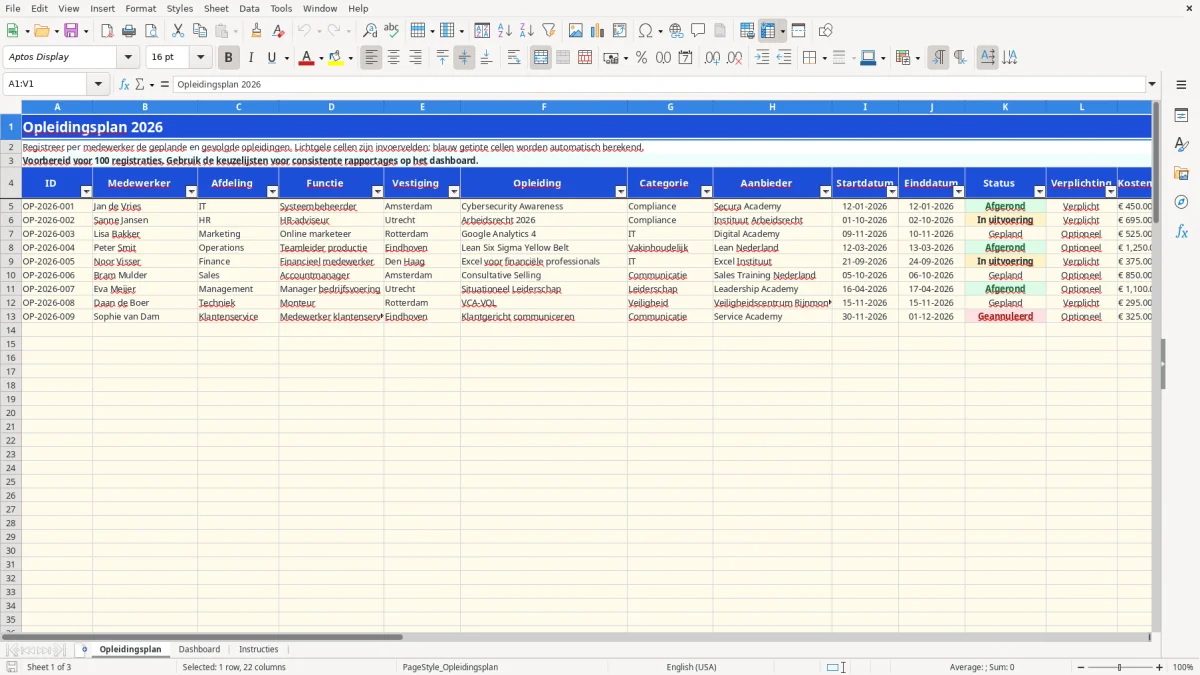Apply the red font color

(x=305, y=58)
